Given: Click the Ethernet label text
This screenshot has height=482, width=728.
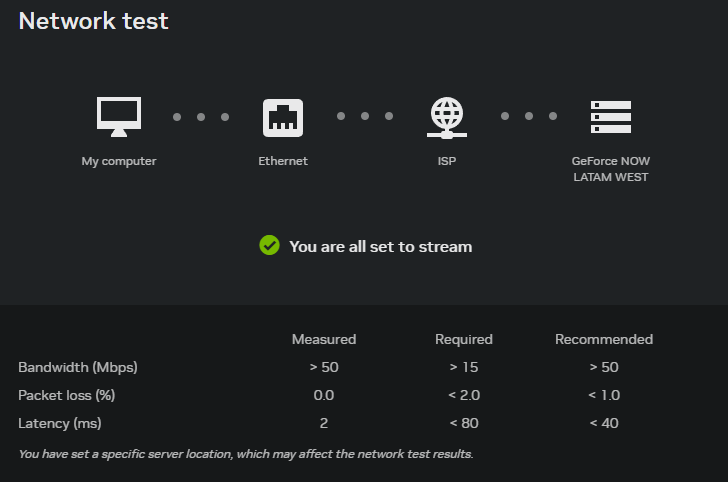Looking at the screenshot, I should (x=283, y=161).
